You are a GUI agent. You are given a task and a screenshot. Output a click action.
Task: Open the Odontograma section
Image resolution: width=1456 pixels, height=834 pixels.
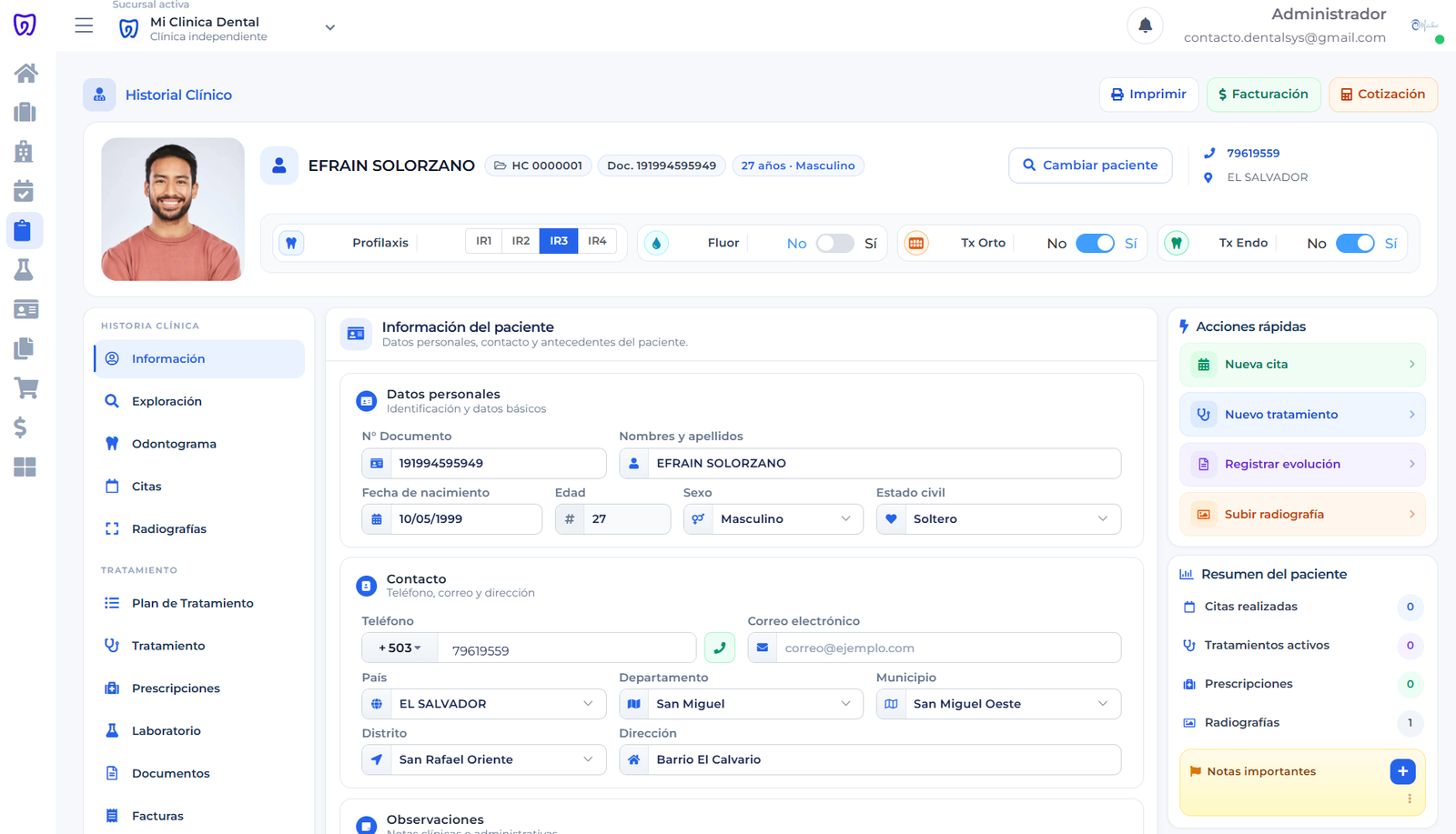[x=198, y=444]
